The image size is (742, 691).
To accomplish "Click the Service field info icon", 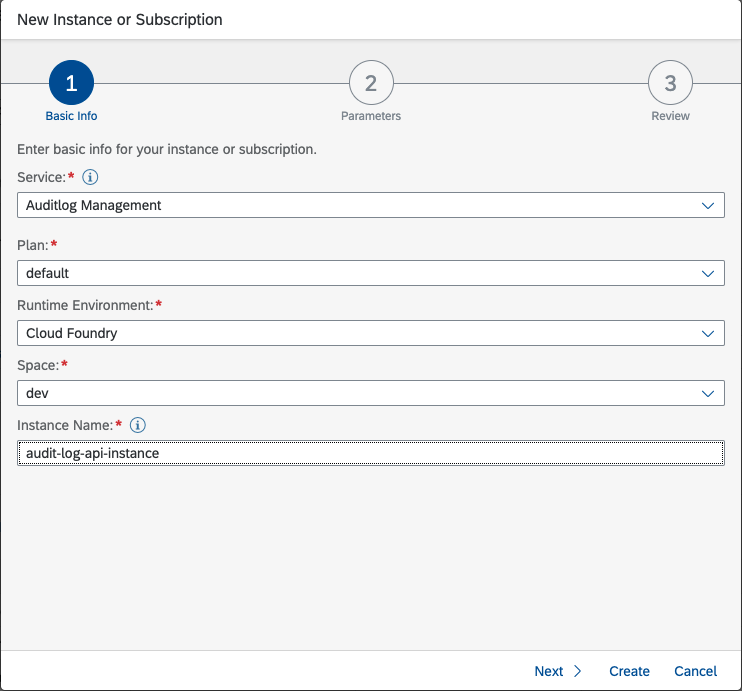I will point(90,177).
